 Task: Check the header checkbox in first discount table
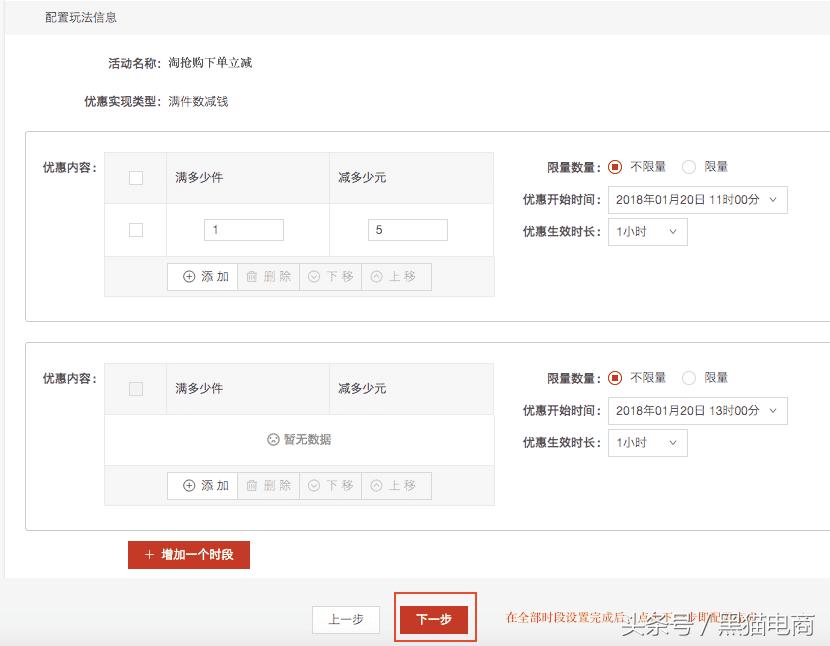pyautogui.click(x=136, y=177)
